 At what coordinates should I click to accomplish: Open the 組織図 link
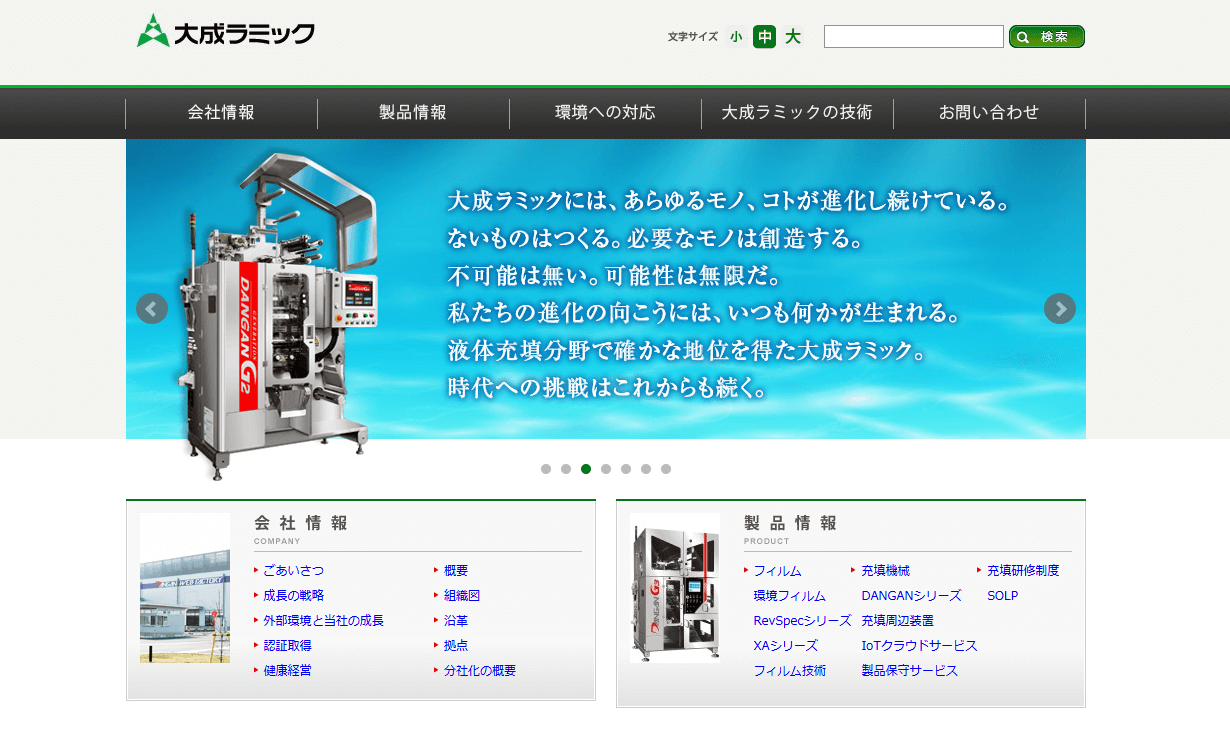tap(462, 596)
